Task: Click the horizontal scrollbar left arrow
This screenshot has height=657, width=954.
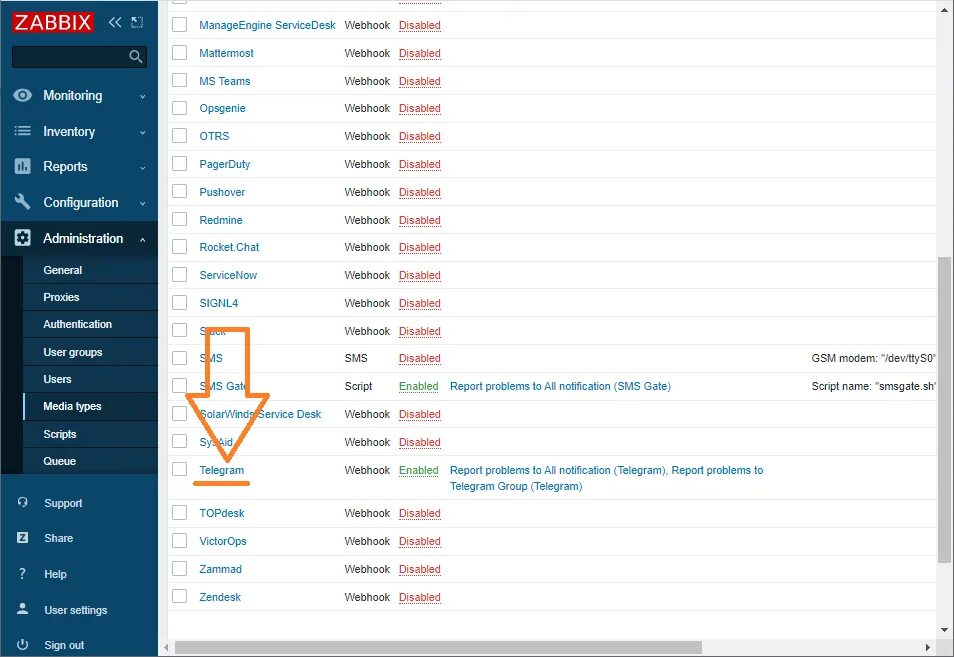Action: (166, 647)
